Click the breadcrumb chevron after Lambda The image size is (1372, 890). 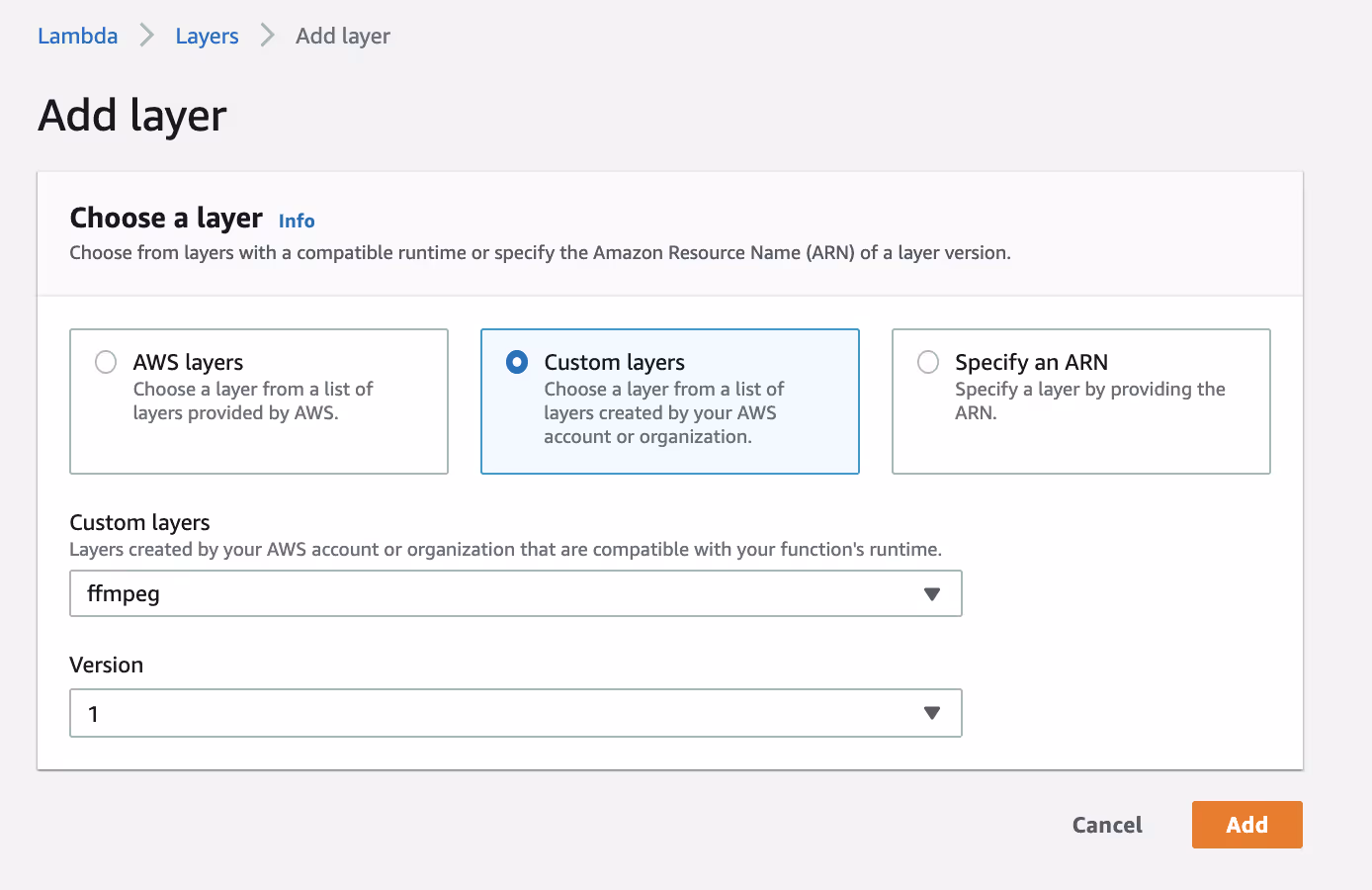point(146,36)
